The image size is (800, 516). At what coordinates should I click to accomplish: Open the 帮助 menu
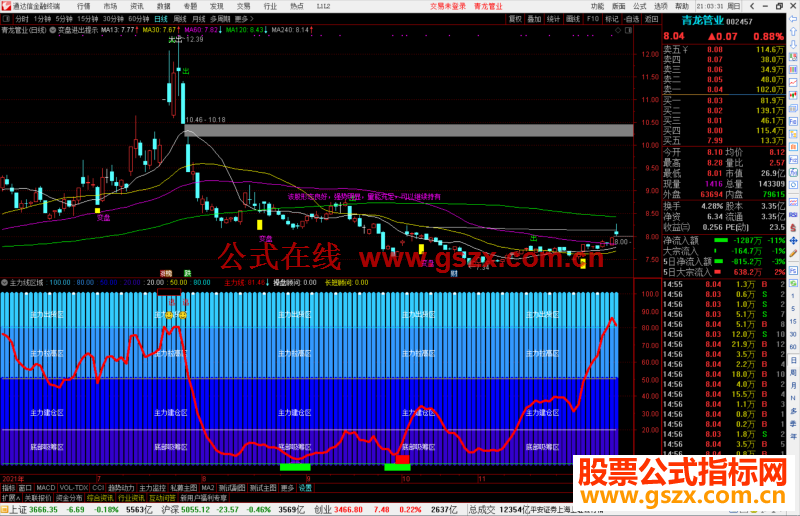pos(682,6)
